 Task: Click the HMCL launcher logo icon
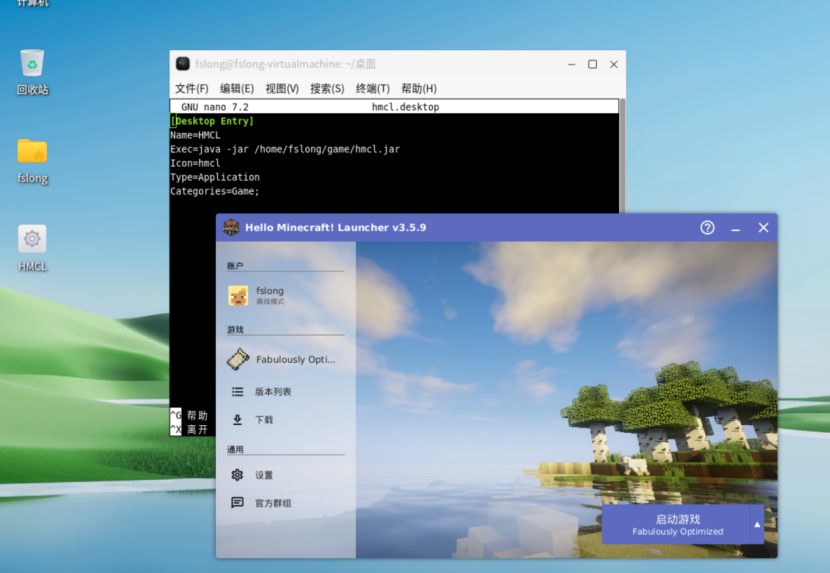coord(231,227)
